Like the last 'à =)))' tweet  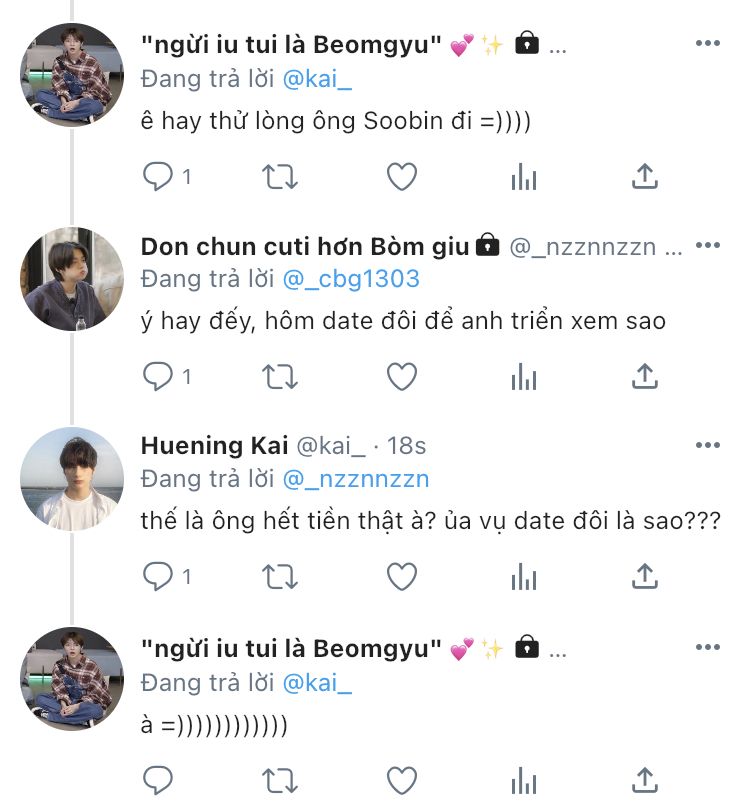coord(401,779)
